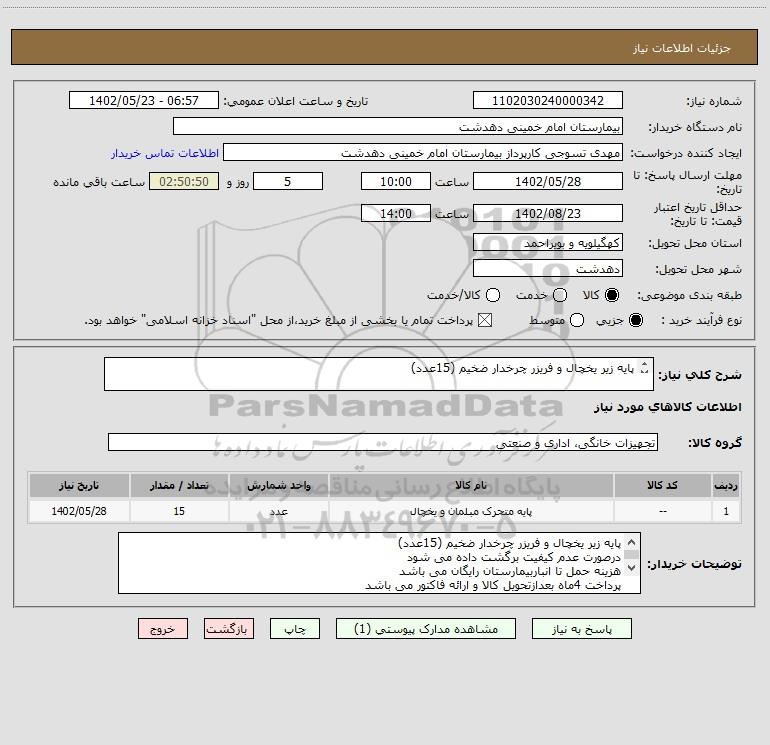Click the خروج exit button

pos(163,629)
